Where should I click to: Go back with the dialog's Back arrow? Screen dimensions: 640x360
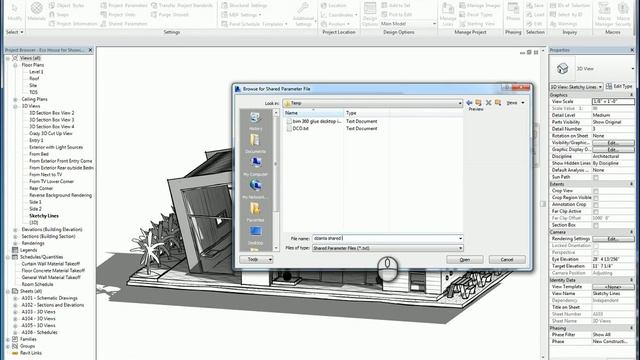click(x=469, y=103)
